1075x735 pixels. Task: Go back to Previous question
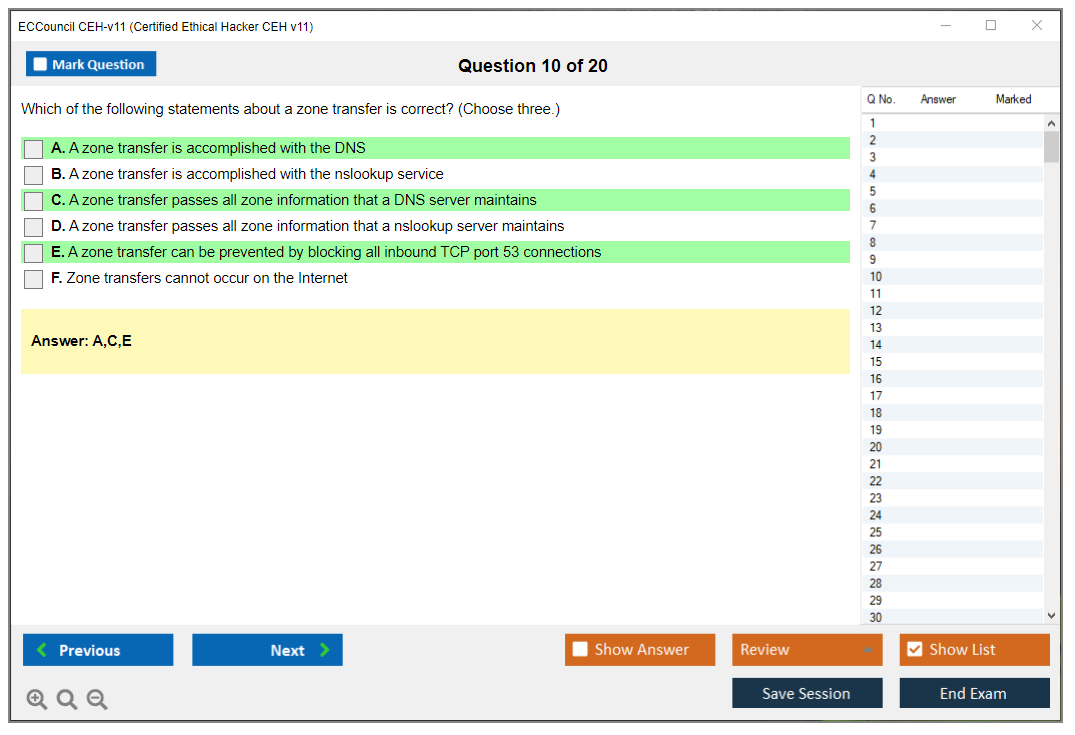[98, 650]
